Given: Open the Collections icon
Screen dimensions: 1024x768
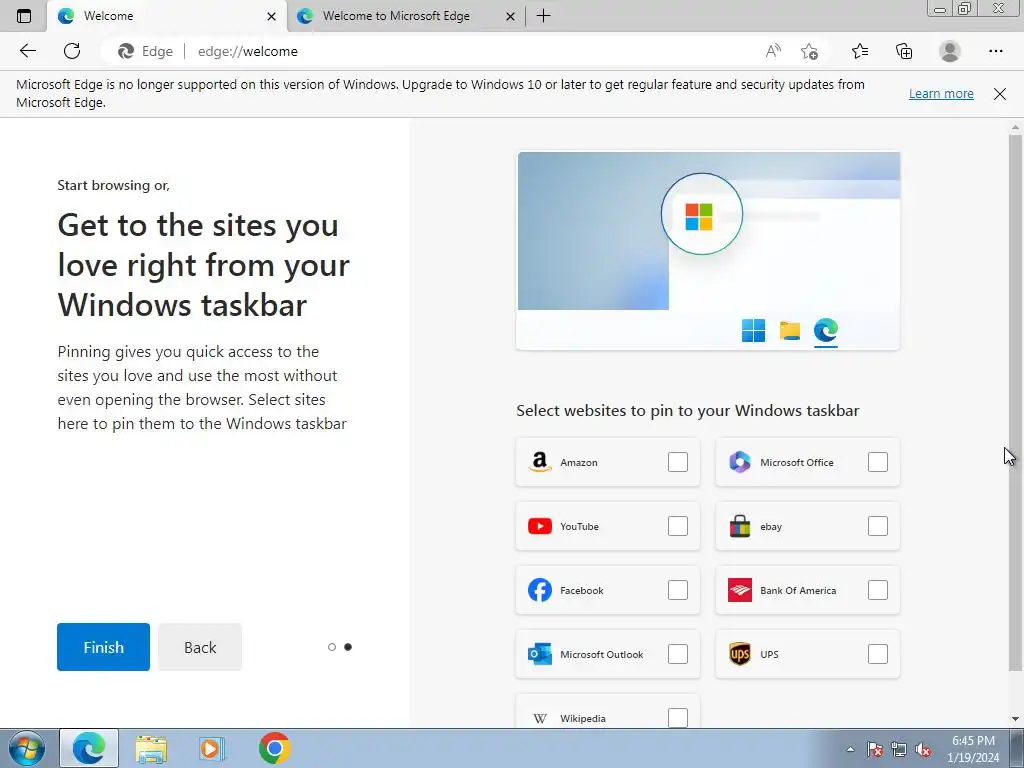Looking at the screenshot, I should 904,51.
